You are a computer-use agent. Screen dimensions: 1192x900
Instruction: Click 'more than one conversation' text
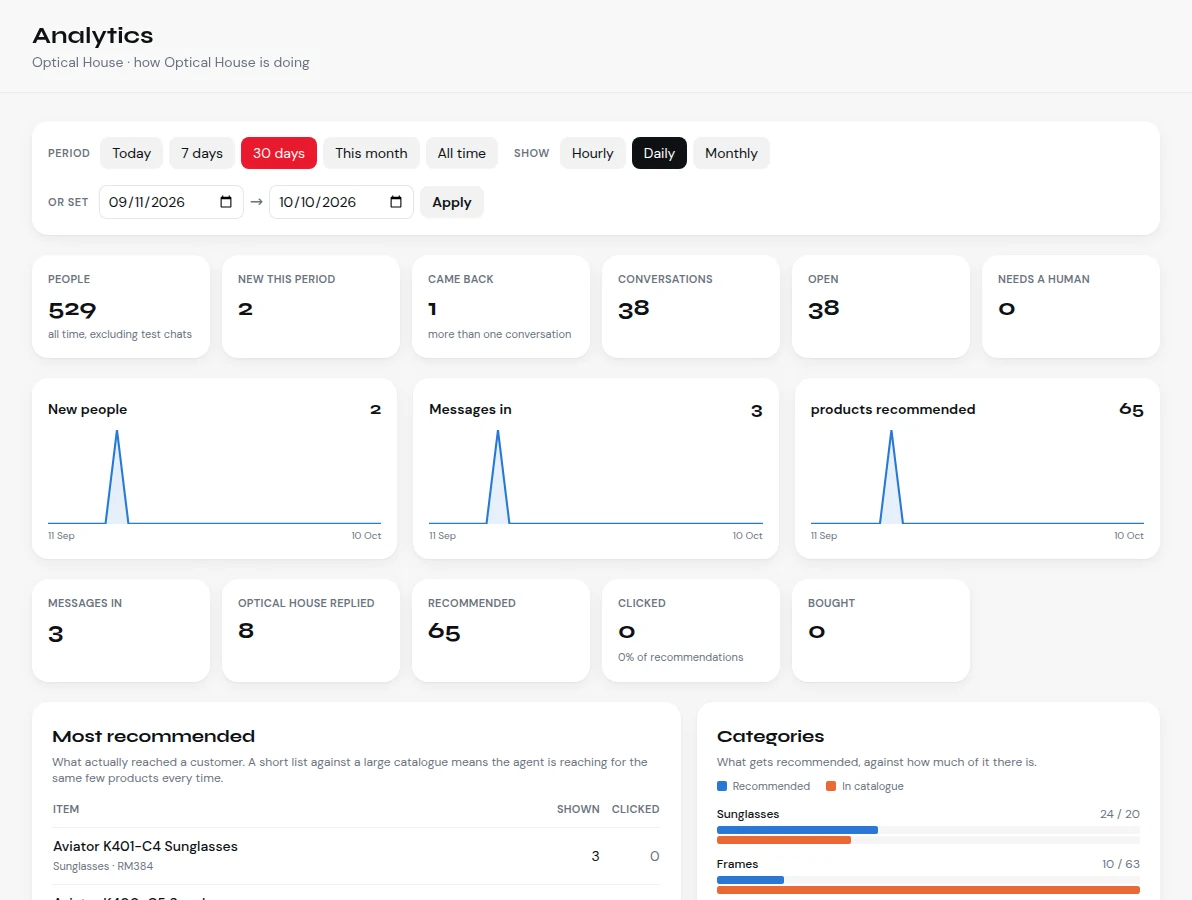tap(499, 334)
